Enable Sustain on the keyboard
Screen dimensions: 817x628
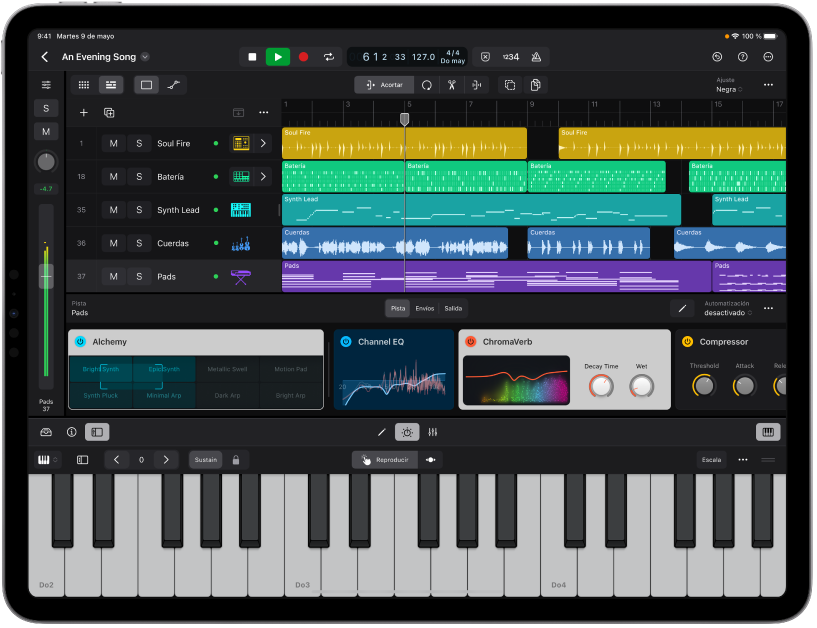pyautogui.click(x=205, y=460)
